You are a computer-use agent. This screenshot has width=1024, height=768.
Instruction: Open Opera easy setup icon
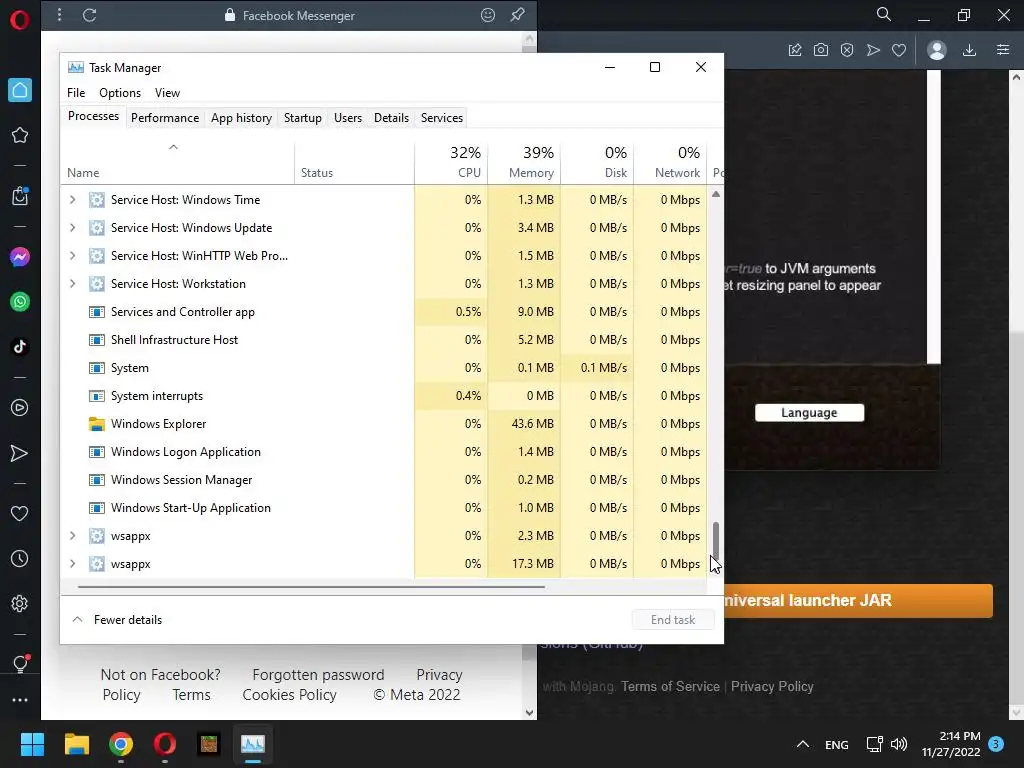[x=1003, y=50]
